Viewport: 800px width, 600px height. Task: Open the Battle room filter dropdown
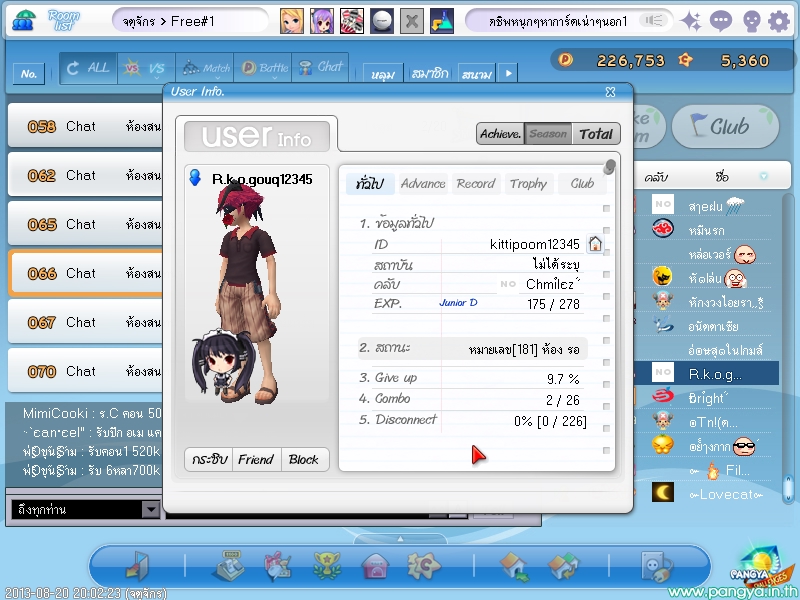click(x=263, y=68)
